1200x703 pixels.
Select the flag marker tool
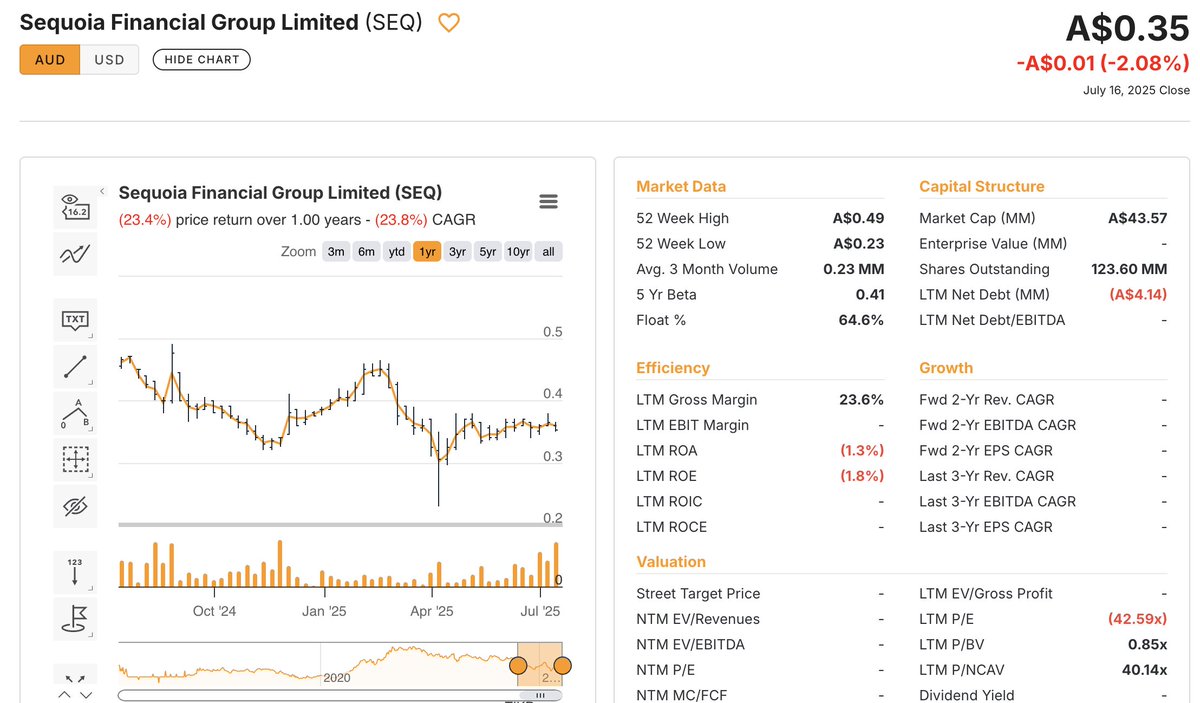pos(75,619)
